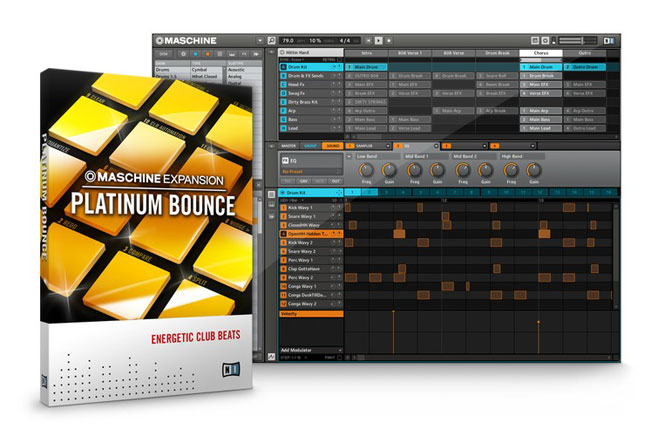Toggle the PAINT checkbox

pos(339,358)
